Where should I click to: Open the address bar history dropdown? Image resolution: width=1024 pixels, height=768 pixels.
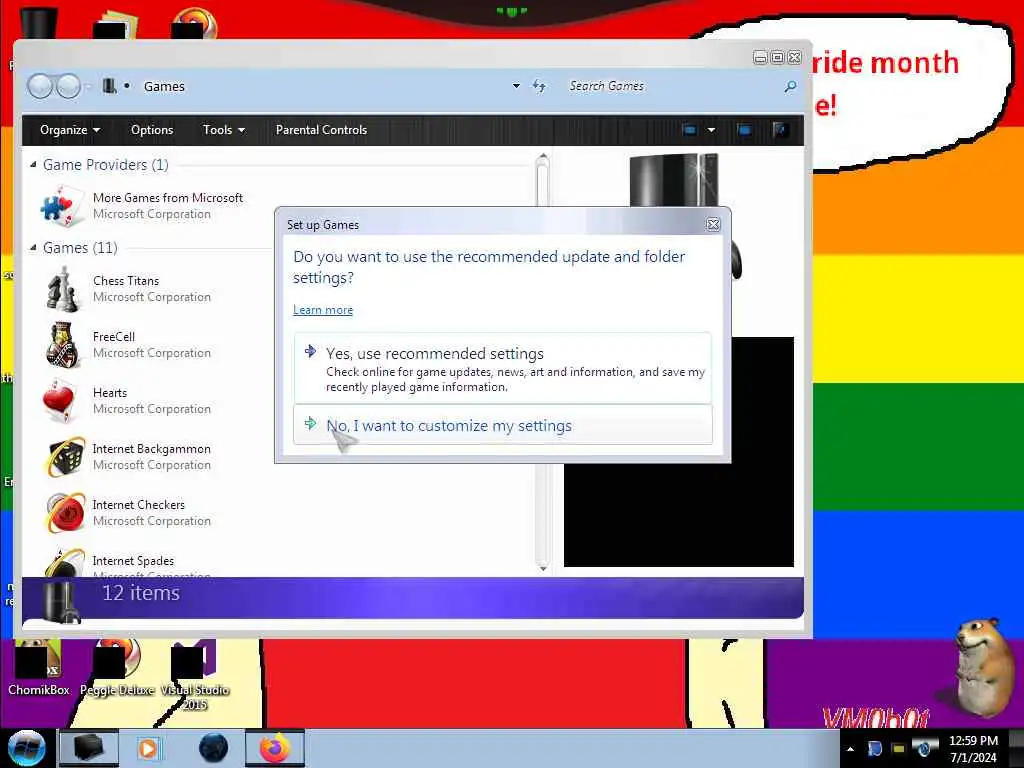pos(516,86)
